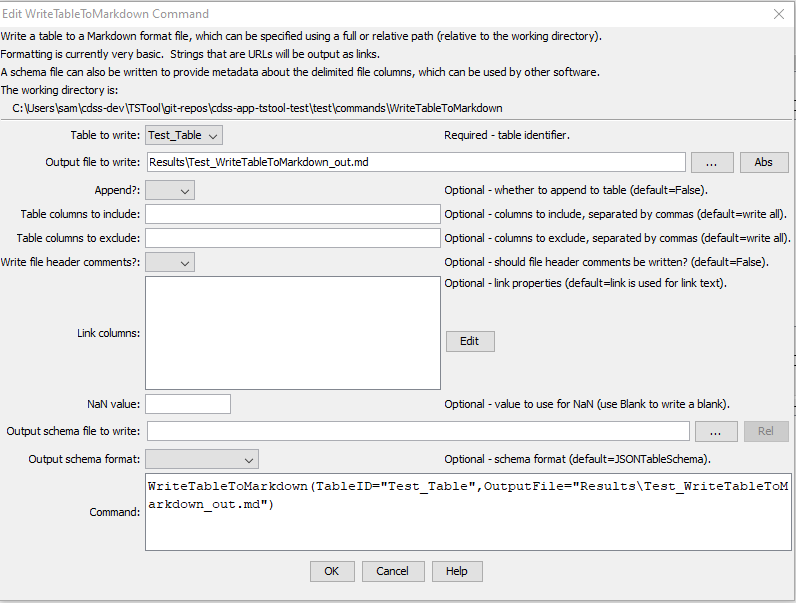Click the Edit button for link columns
This screenshot has width=796, height=603.
470,341
